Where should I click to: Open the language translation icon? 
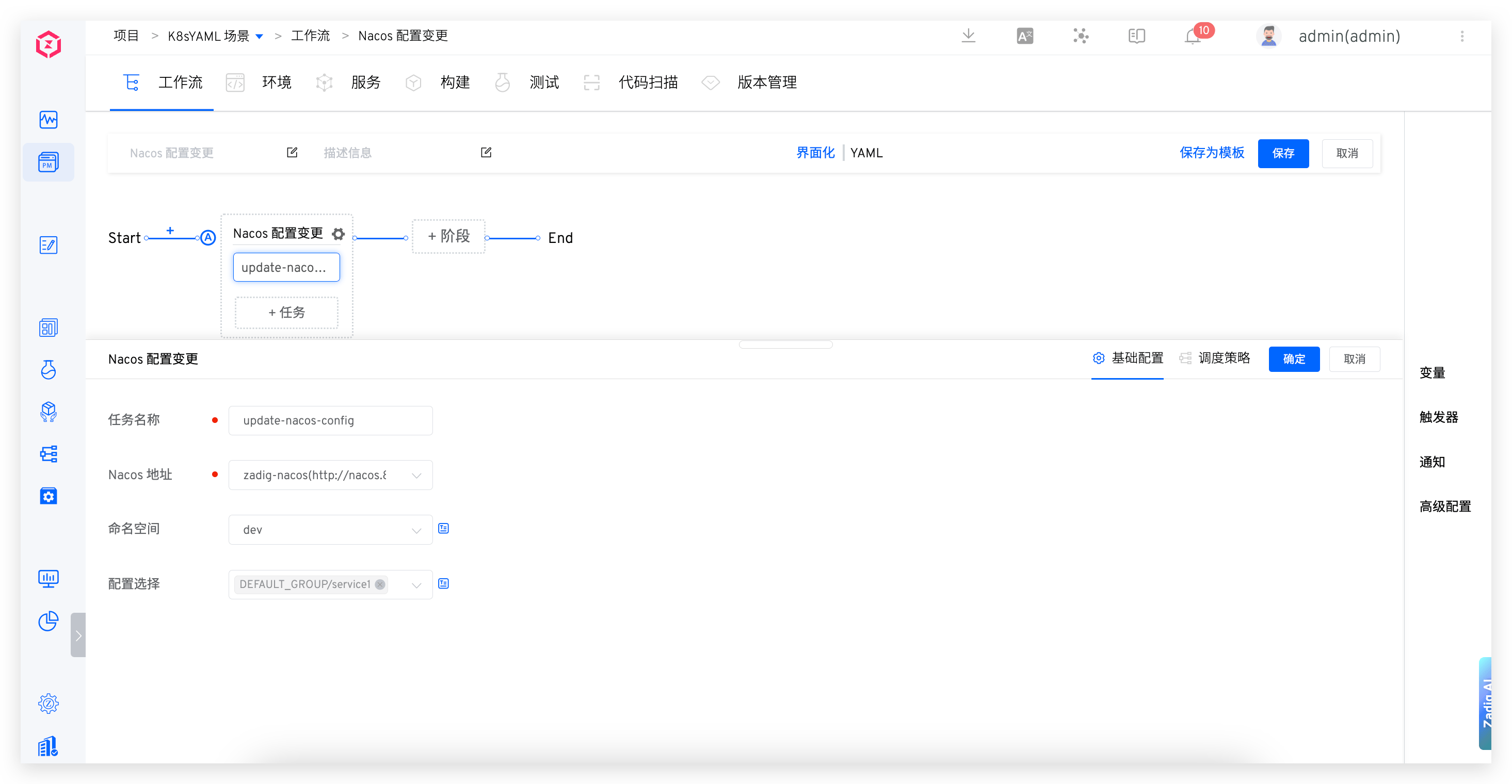tap(1025, 37)
